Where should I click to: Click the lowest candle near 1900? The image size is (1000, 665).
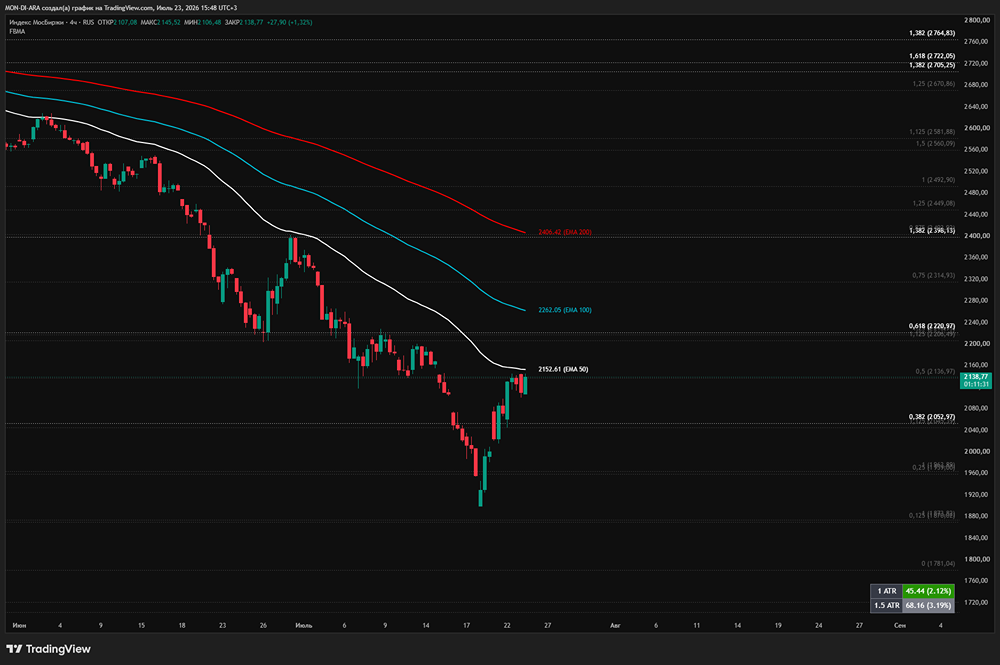point(480,498)
